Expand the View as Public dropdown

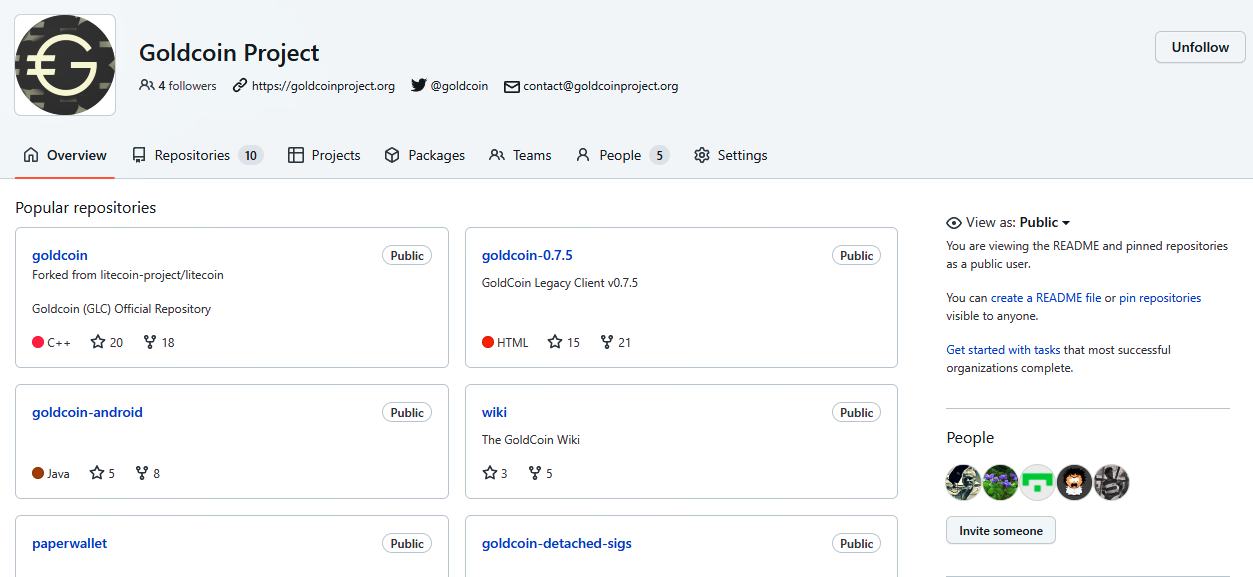1045,223
